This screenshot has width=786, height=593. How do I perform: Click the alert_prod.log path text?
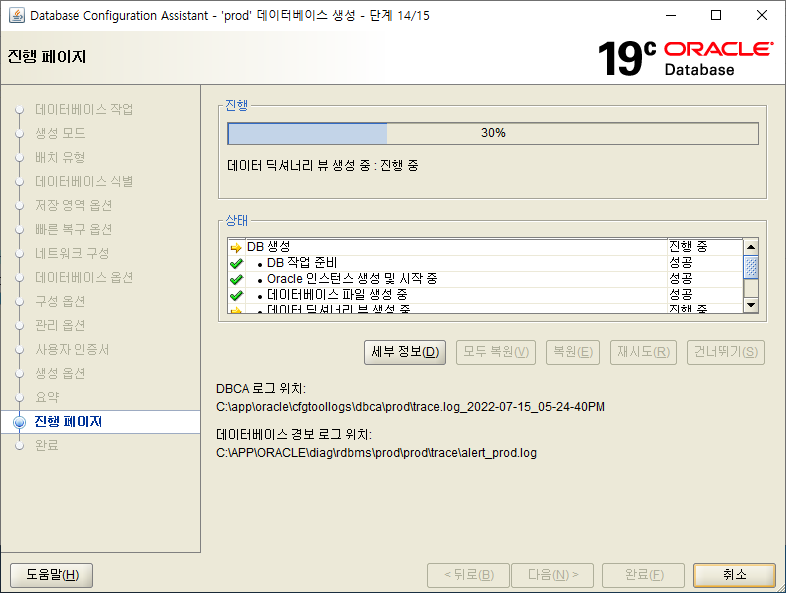pos(376,453)
